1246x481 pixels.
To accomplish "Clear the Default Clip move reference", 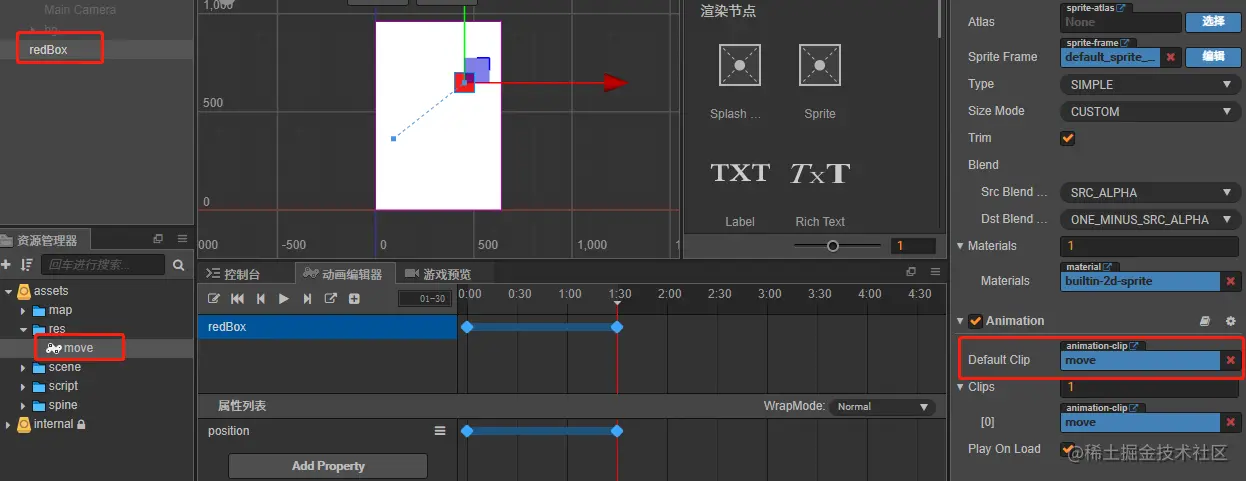I will click(x=1231, y=360).
